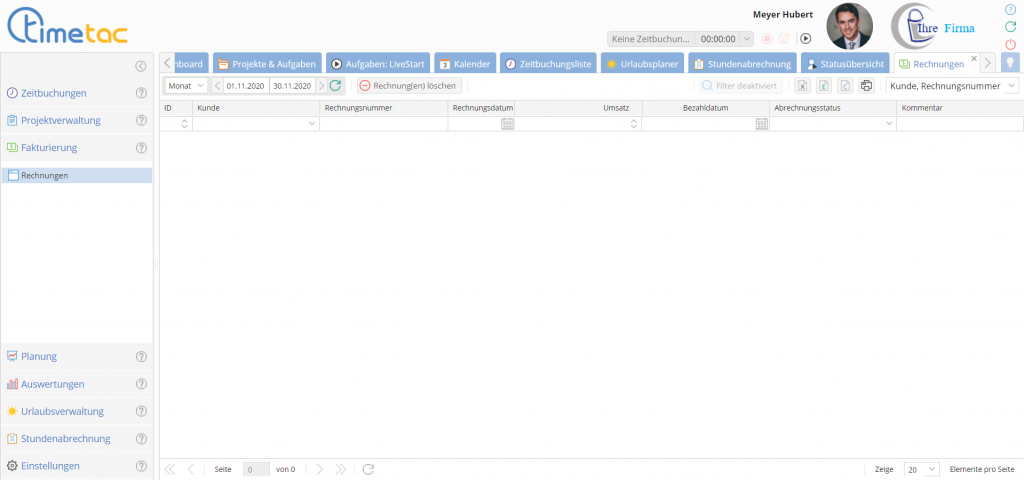This screenshot has width=1024, height=480.
Task: Open the Abrechnungsstatus filter dropdown
Action: click(x=889, y=124)
